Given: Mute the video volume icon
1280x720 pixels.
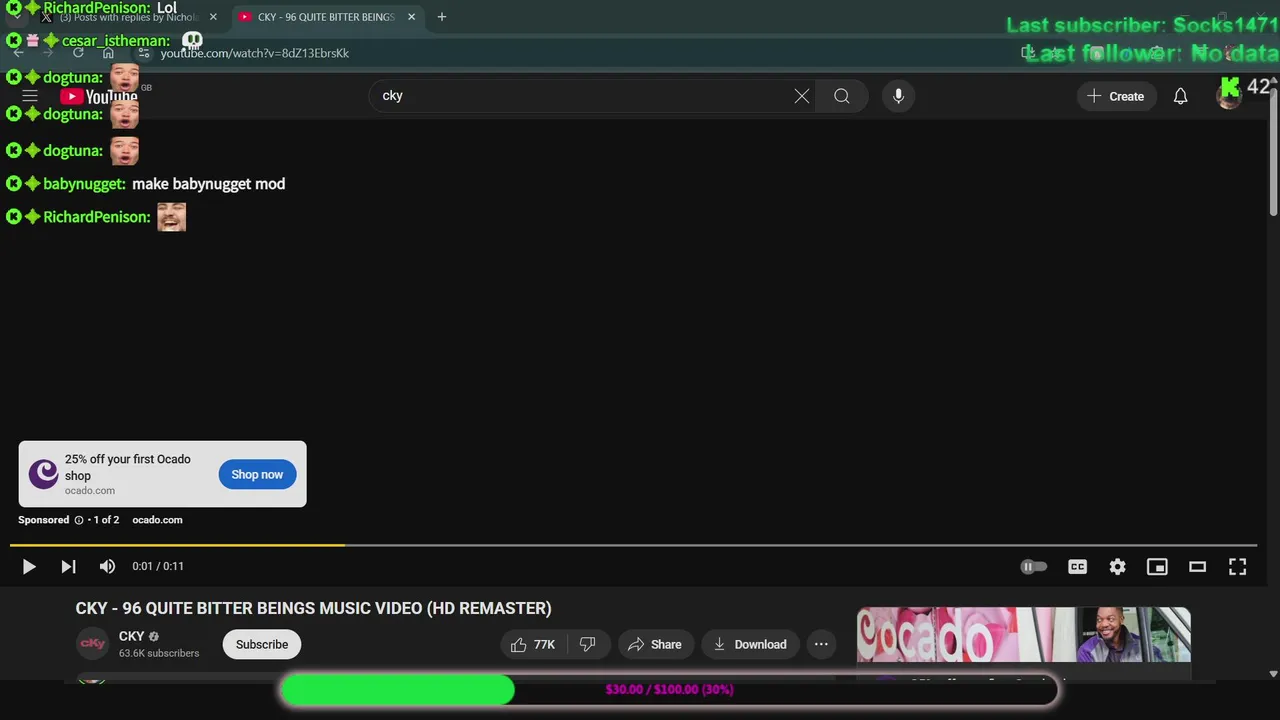Looking at the screenshot, I should (107, 567).
